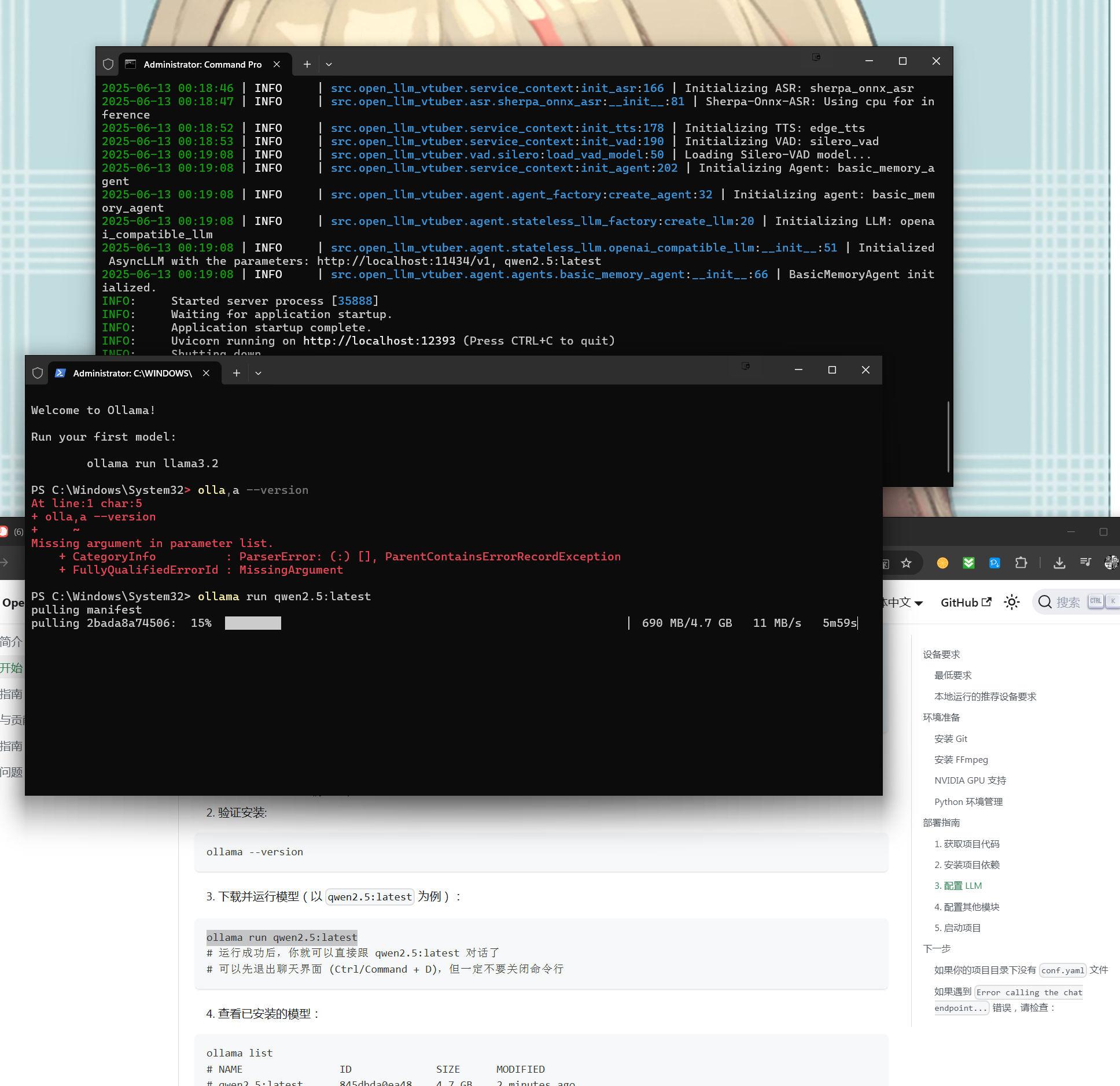Go to 下一步 in table of contents
The width and height of the screenshot is (1120, 1086).
[937, 948]
